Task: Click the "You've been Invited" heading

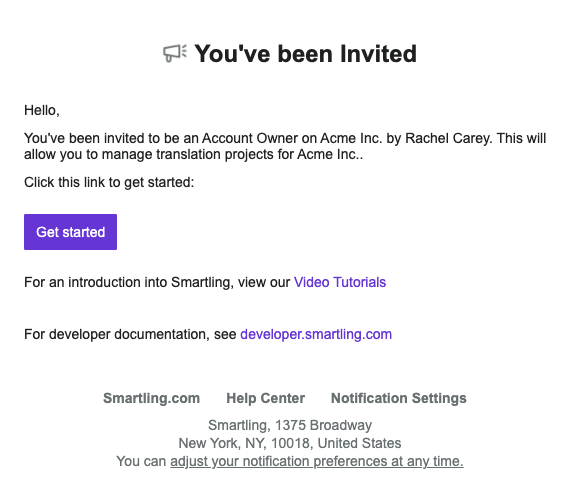Action: (x=306, y=54)
